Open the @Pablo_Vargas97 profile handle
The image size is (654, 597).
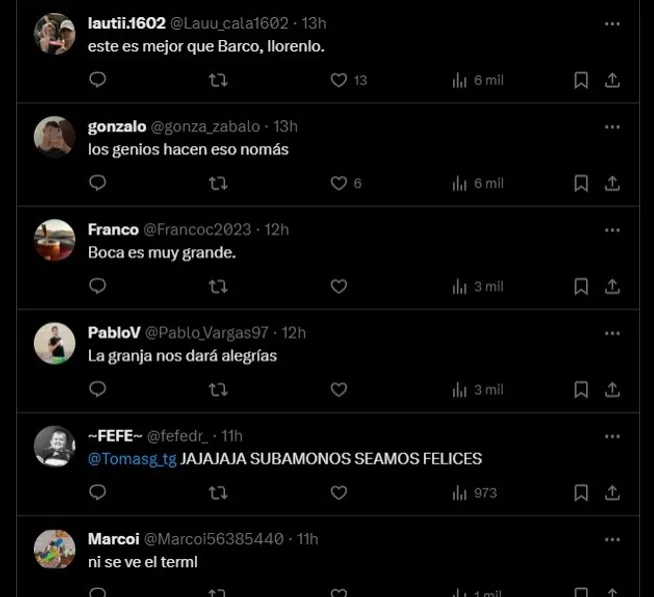pos(207,333)
